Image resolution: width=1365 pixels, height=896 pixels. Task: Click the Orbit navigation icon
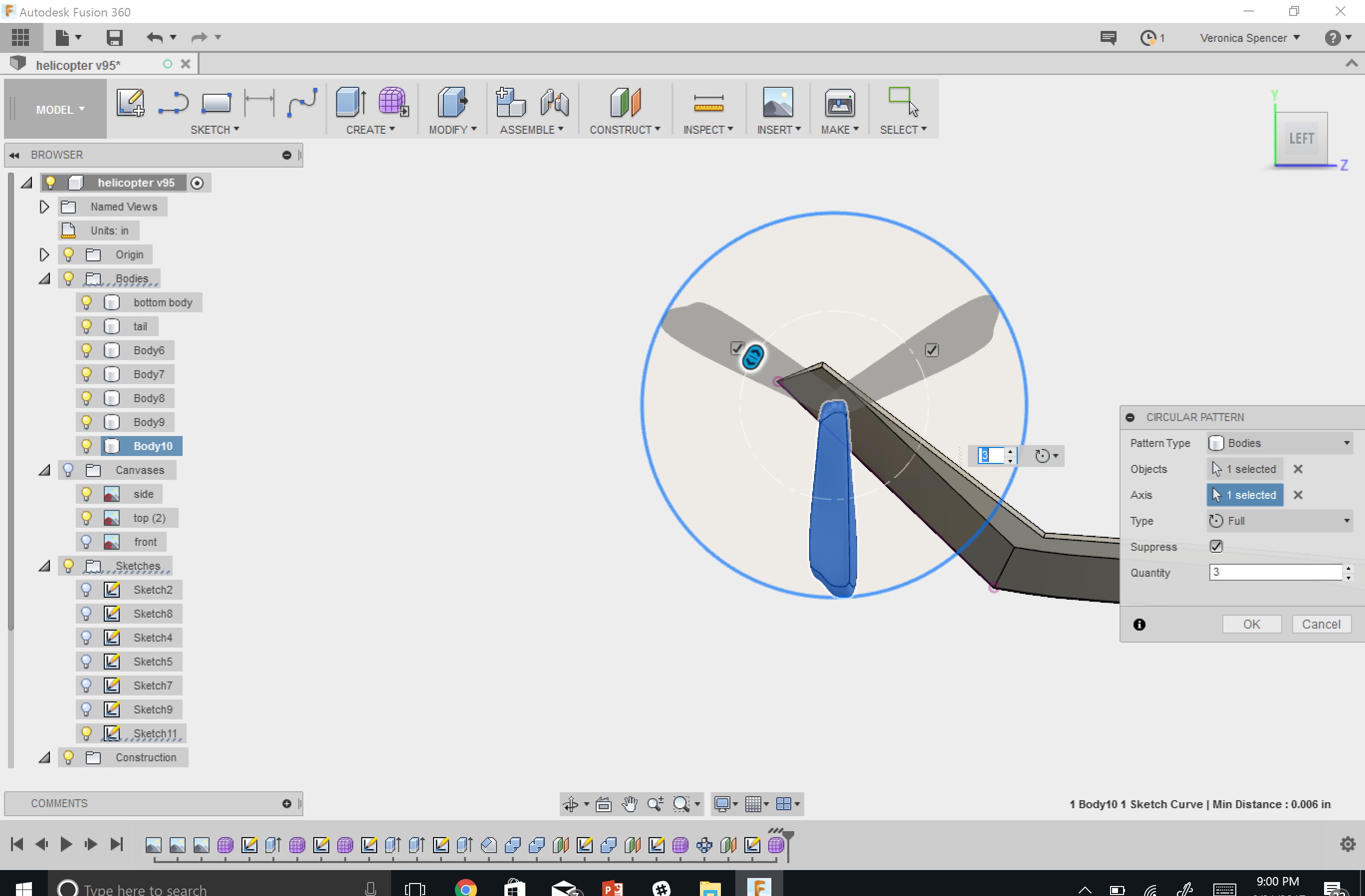pos(570,804)
